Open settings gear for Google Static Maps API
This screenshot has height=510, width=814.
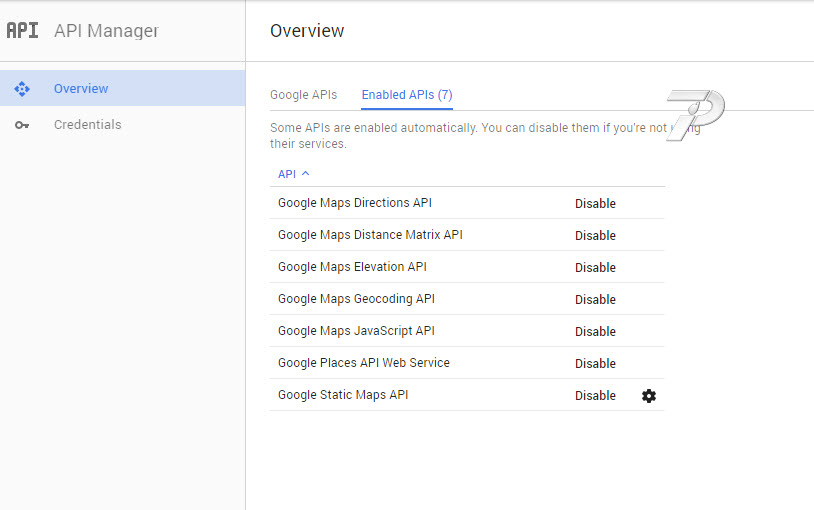[649, 396]
